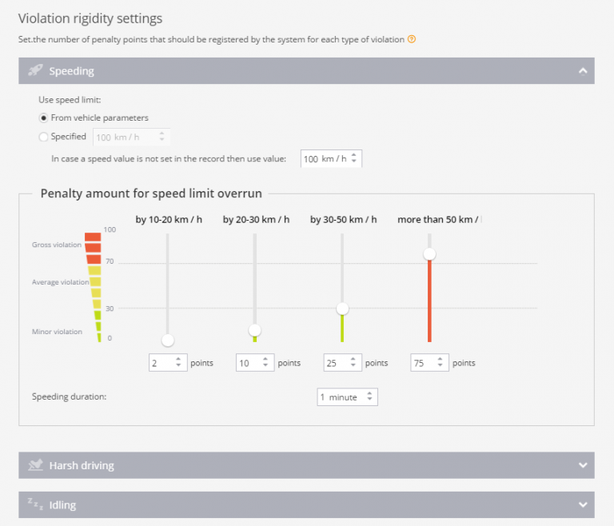
Task: Click the 'by 30-50 km / h' slider handle
Action: click(x=342, y=308)
